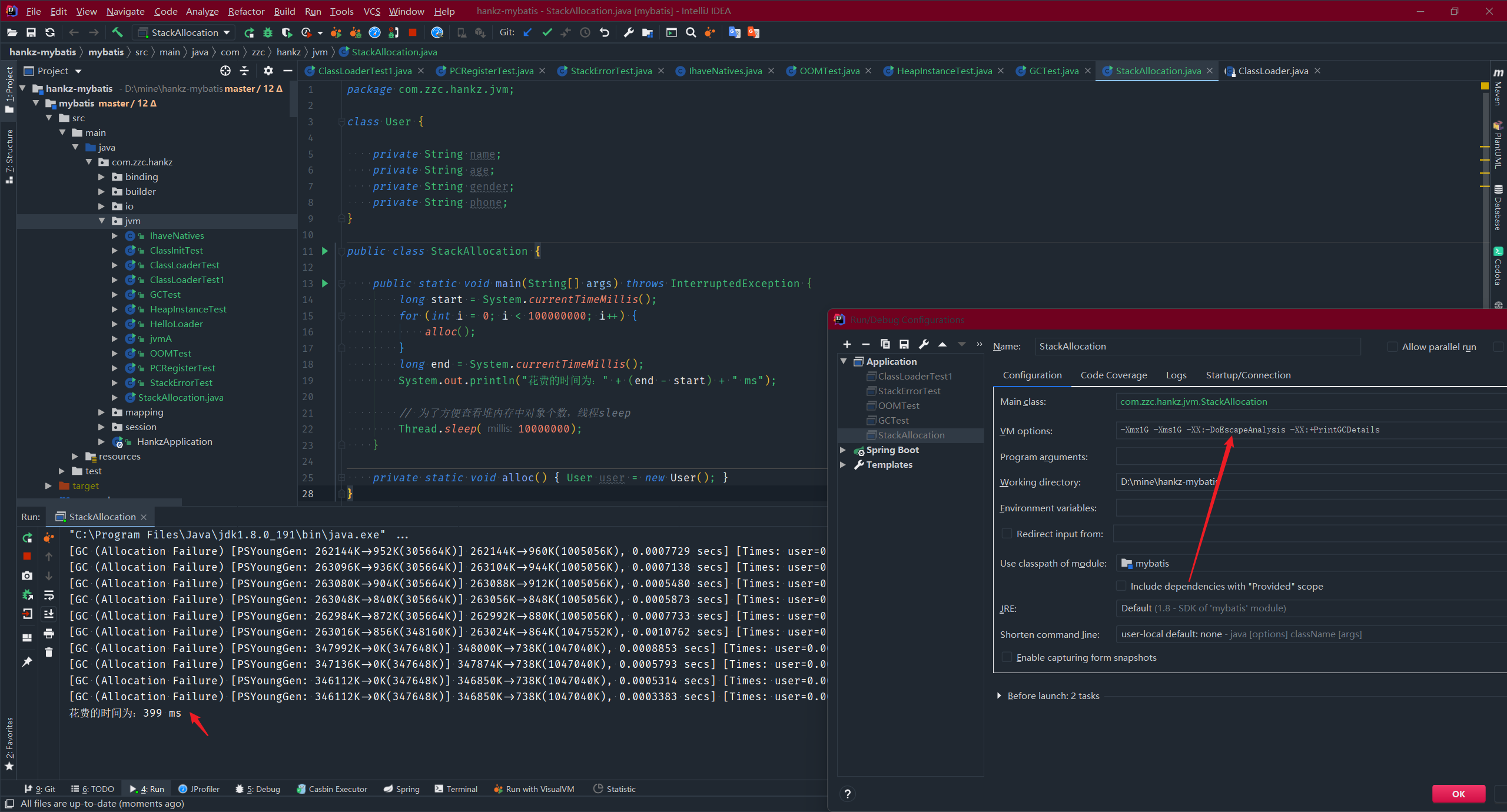Stop process in the Run panel
The height and width of the screenshot is (812, 1507).
(27, 556)
